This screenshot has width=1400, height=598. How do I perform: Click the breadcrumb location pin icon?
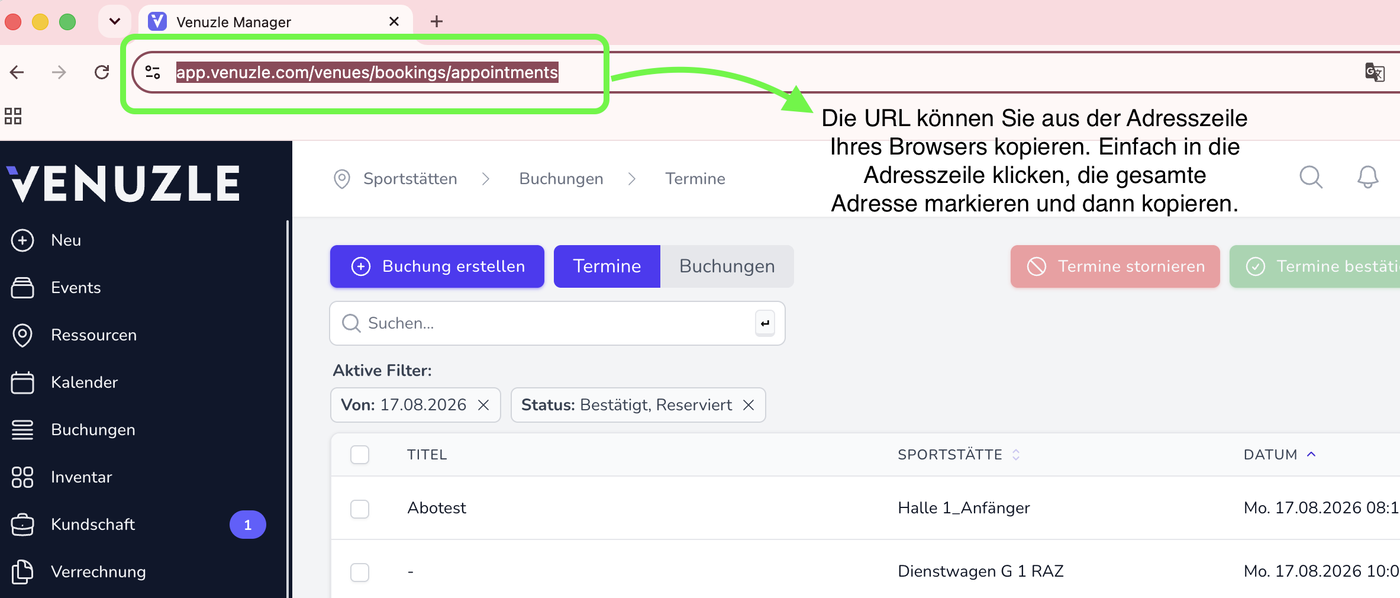pyautogui.click(x=342, y=179)
